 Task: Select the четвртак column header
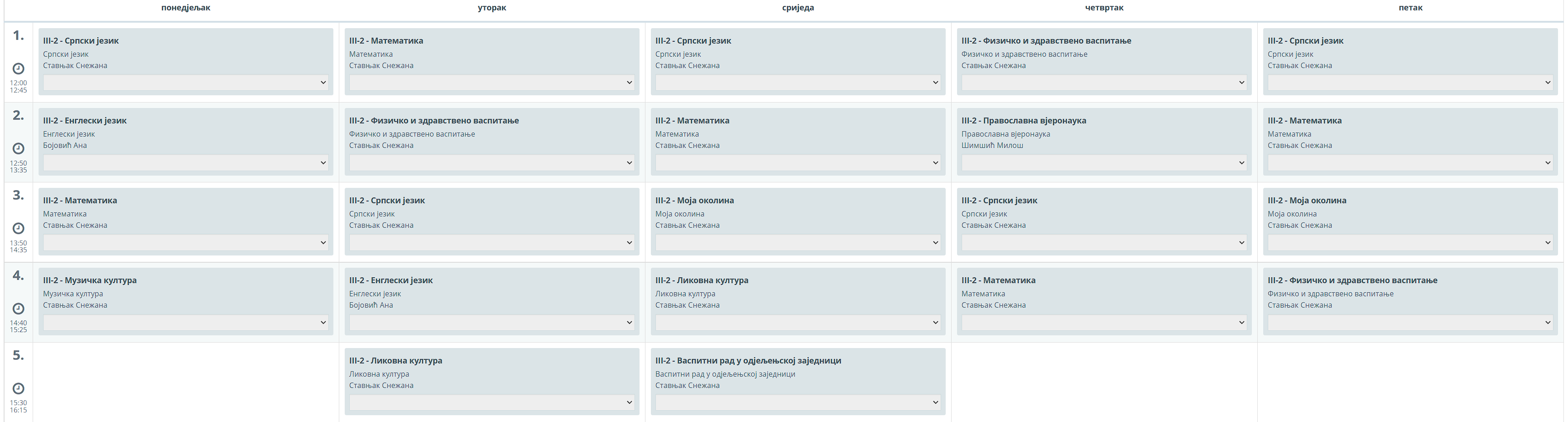tap(1104, 8)
